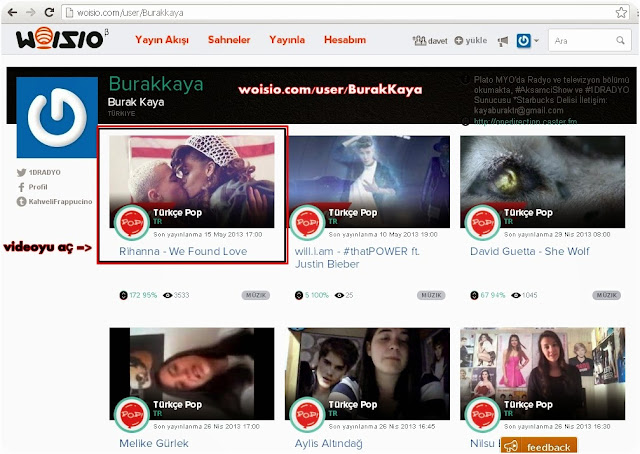Bookmark the page with the star icon
Screen dimensions: 640x454
(621, 12)
